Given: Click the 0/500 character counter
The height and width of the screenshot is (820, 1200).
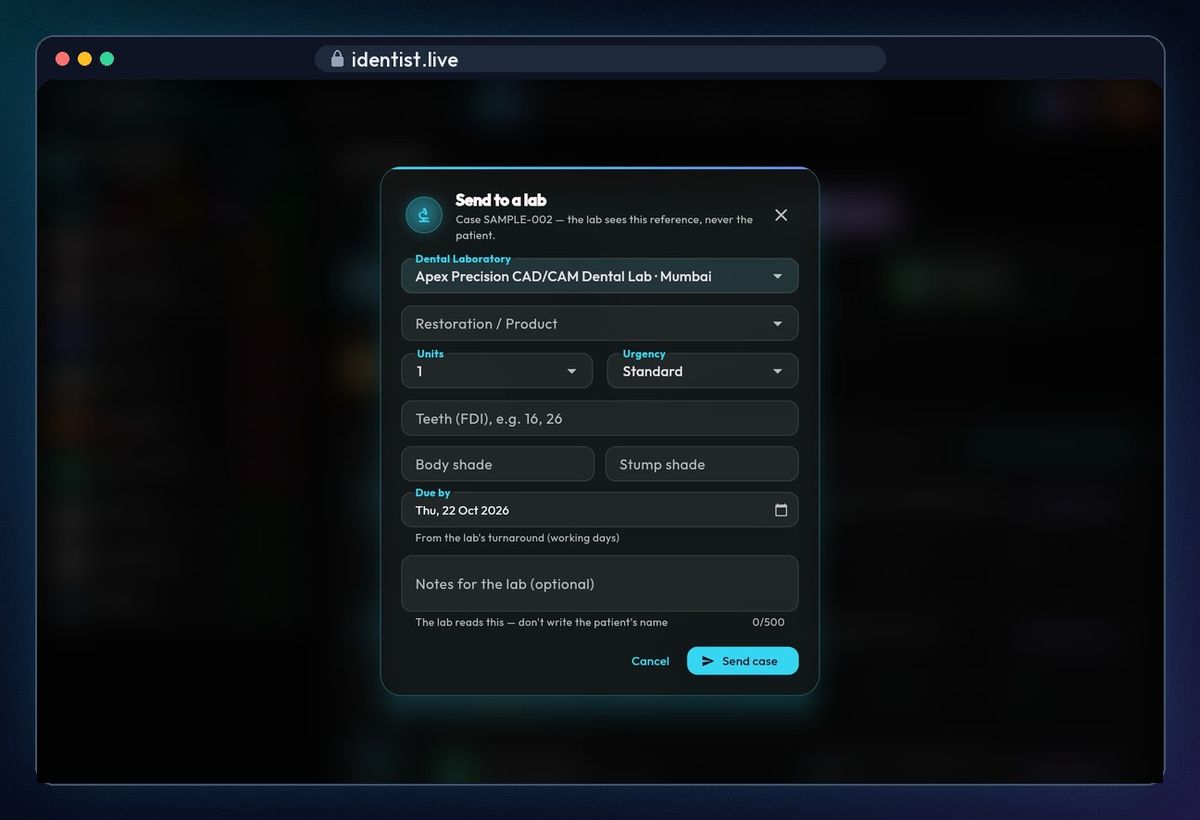Looking at the screenshot, I should pyautogui.click(x=768, y=622).
